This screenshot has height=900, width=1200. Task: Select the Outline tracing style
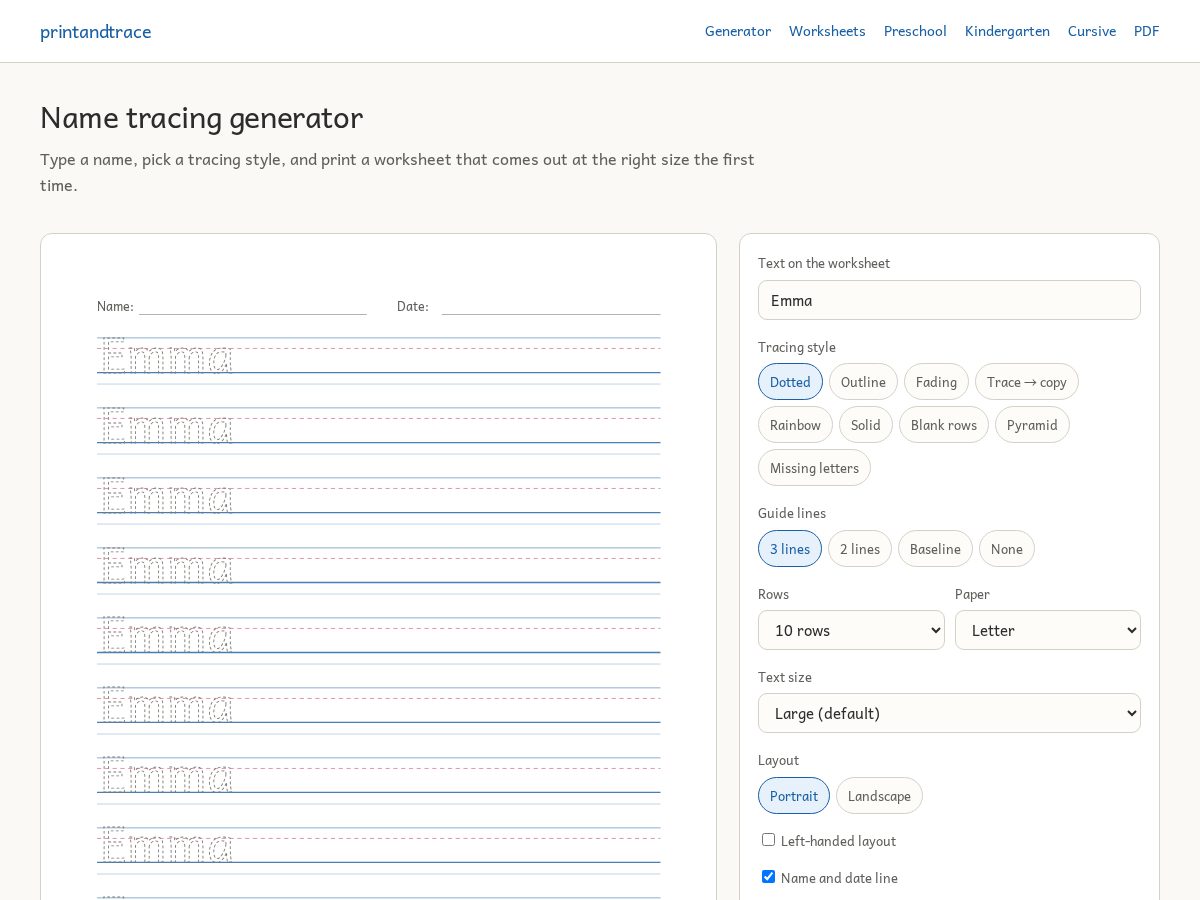pyautogui.click(x=863, y=382)
